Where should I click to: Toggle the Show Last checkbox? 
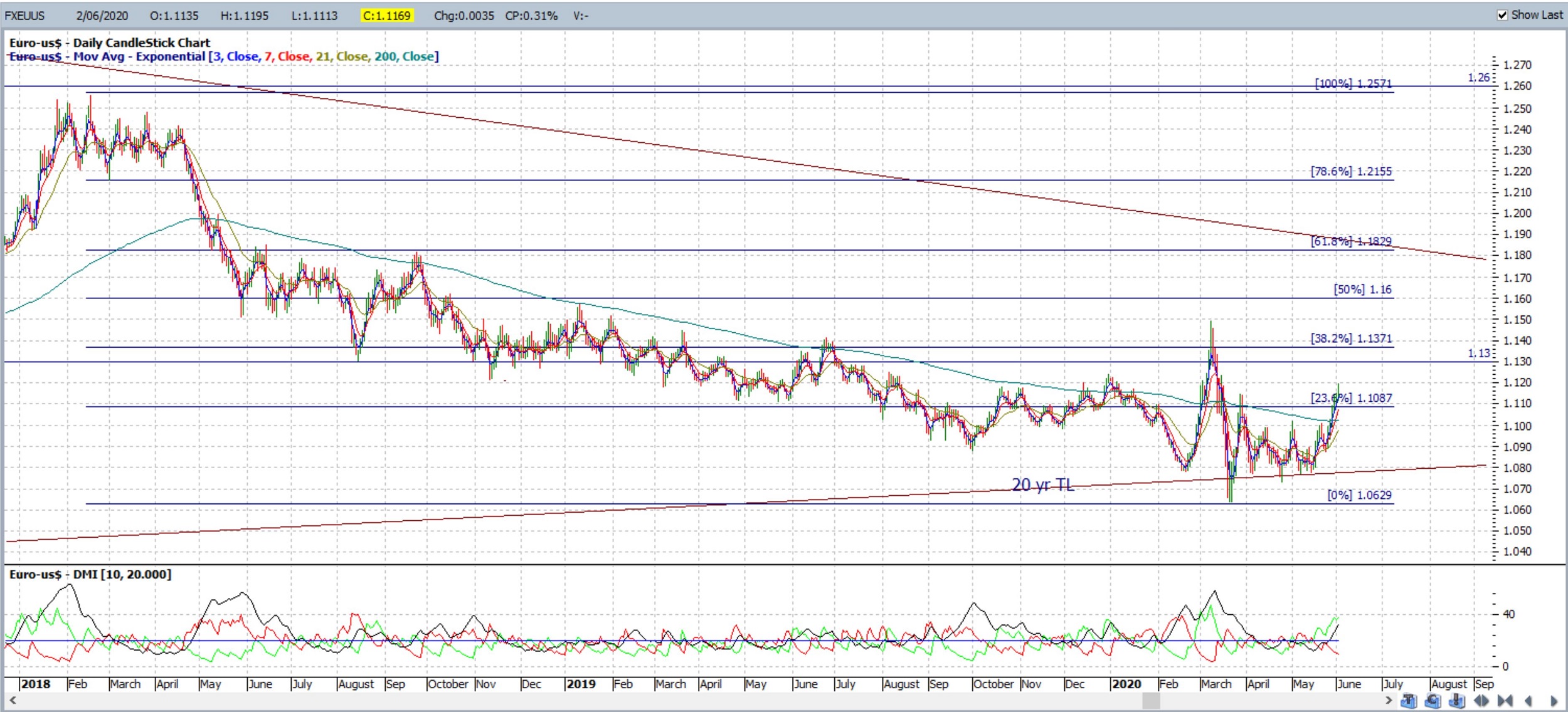(1502, 15)
